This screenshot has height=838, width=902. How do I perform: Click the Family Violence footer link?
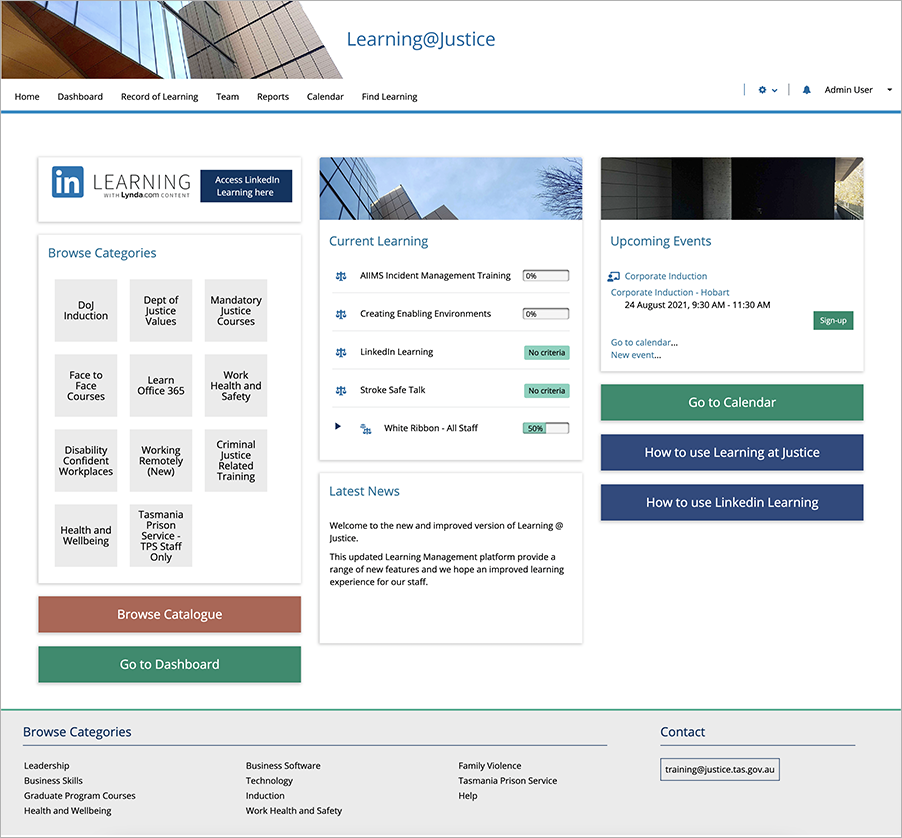[490, 766]
